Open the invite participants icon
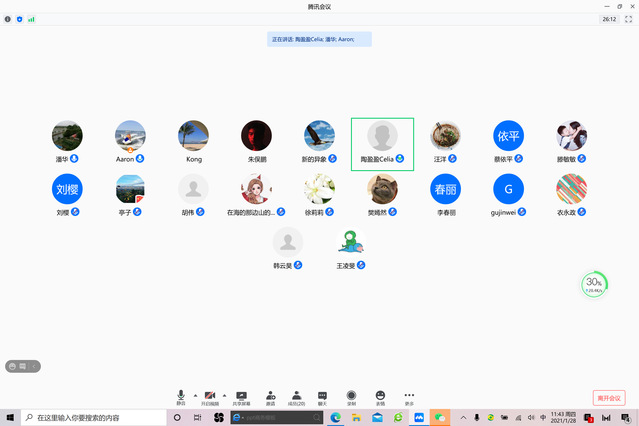The image size is (639, 426). click(x=270, y=397)
